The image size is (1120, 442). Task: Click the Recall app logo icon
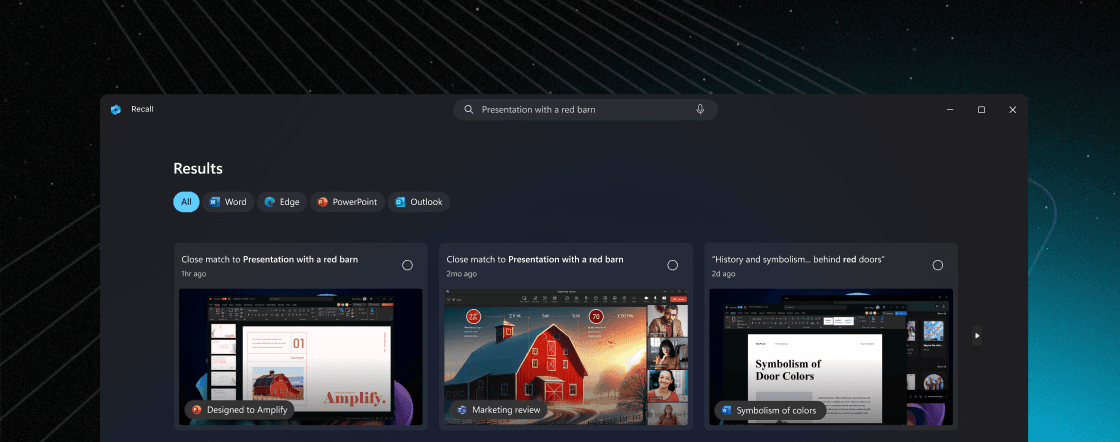pos(116,109)
